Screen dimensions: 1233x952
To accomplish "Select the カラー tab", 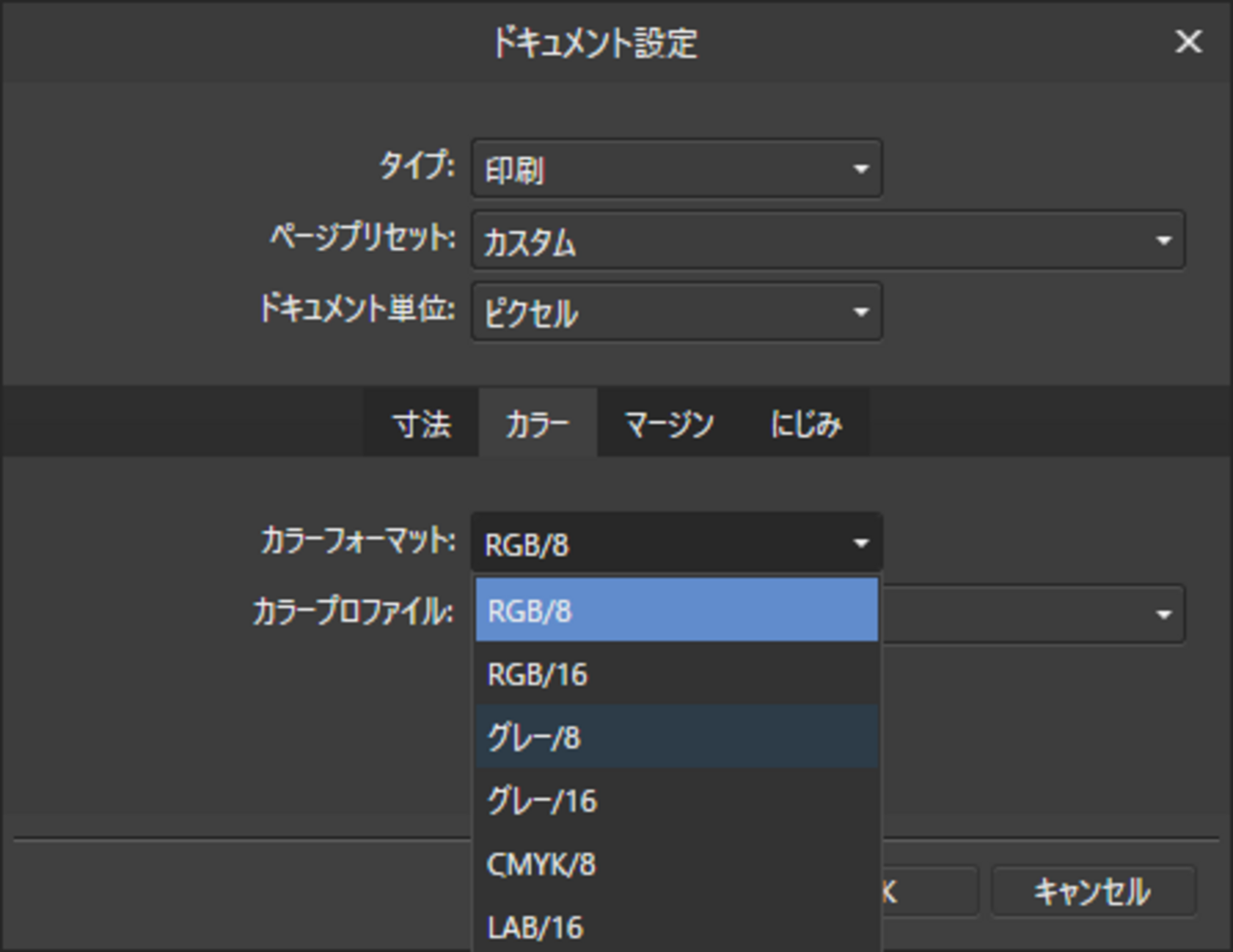I will coord(537,424).
